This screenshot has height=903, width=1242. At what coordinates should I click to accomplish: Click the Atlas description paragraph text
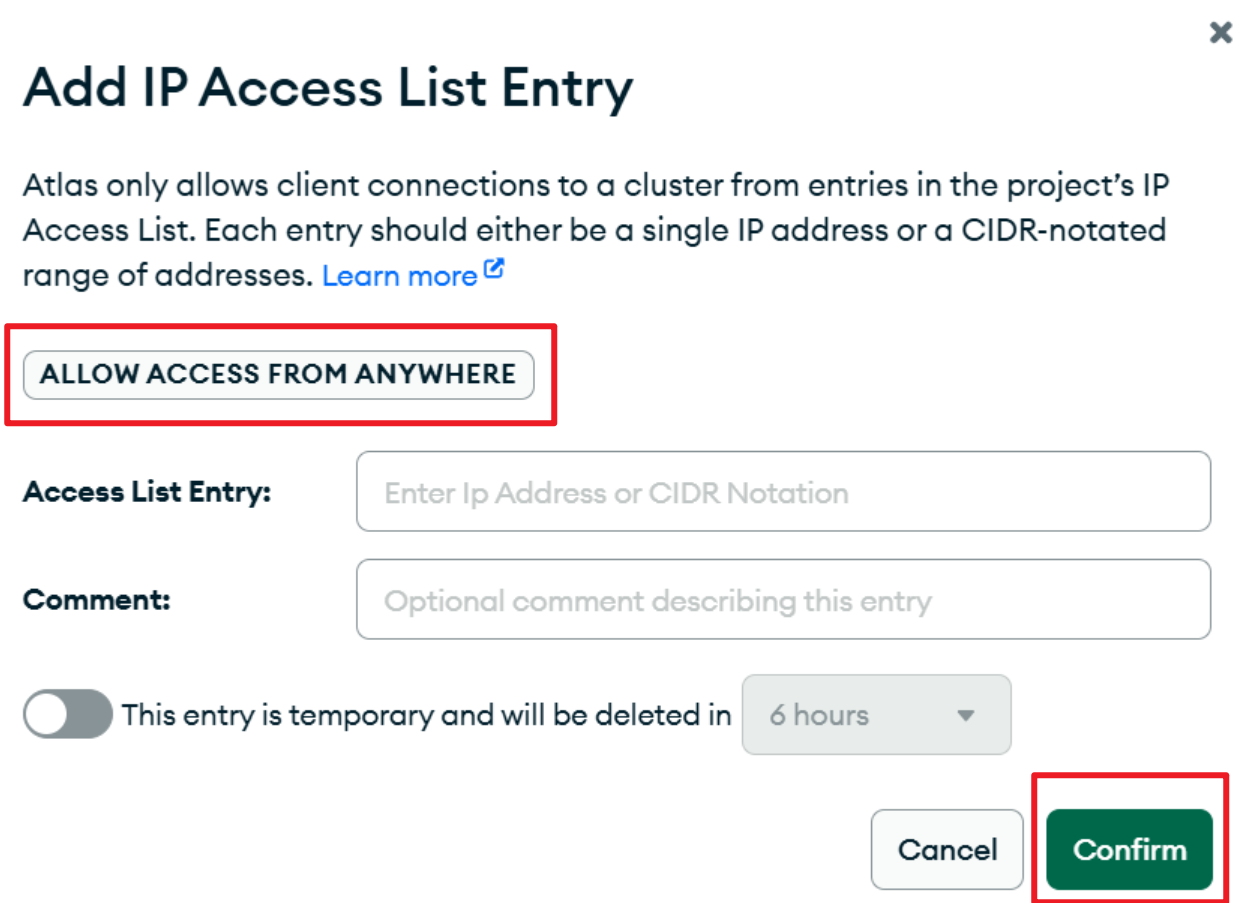[596, 230]
